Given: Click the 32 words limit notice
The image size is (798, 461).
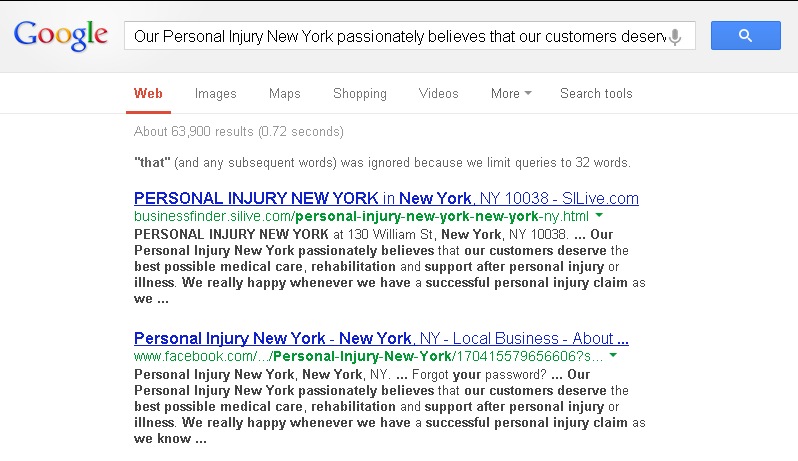Looking at the screenshot, I should [382, 163].
